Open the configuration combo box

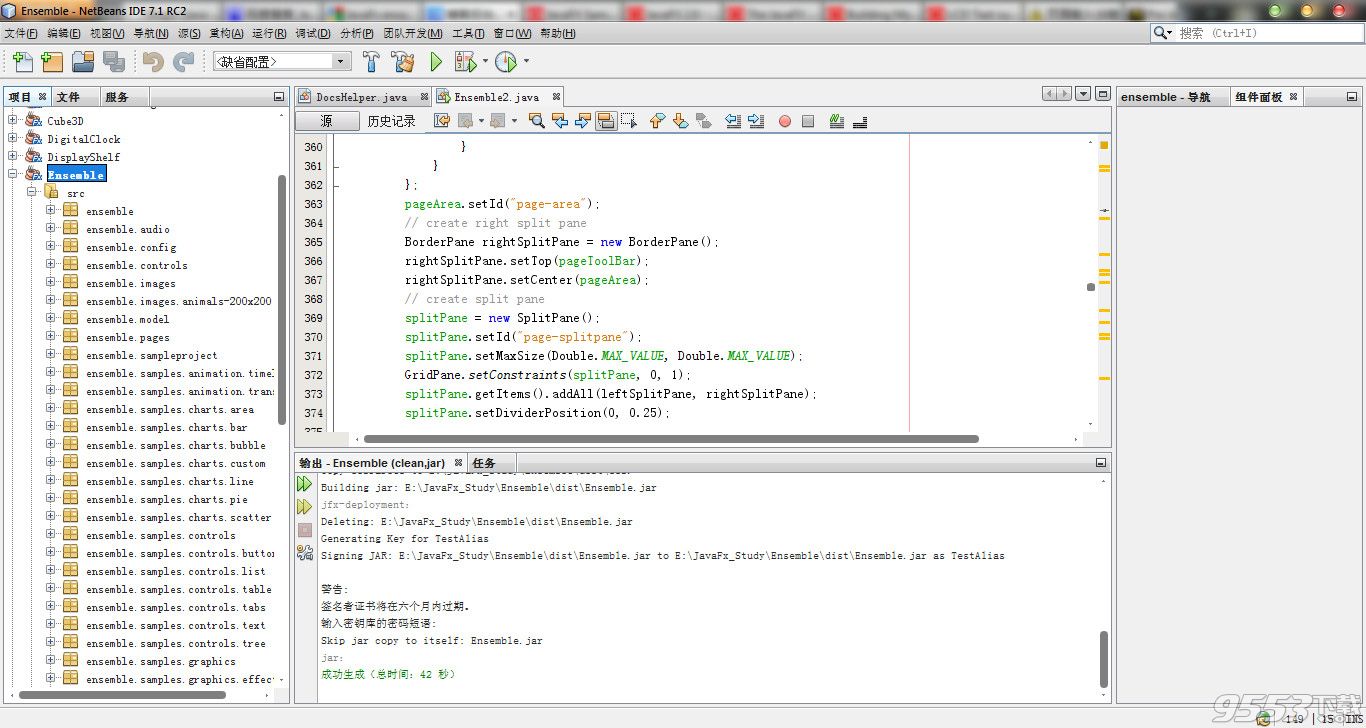[282, 62]
